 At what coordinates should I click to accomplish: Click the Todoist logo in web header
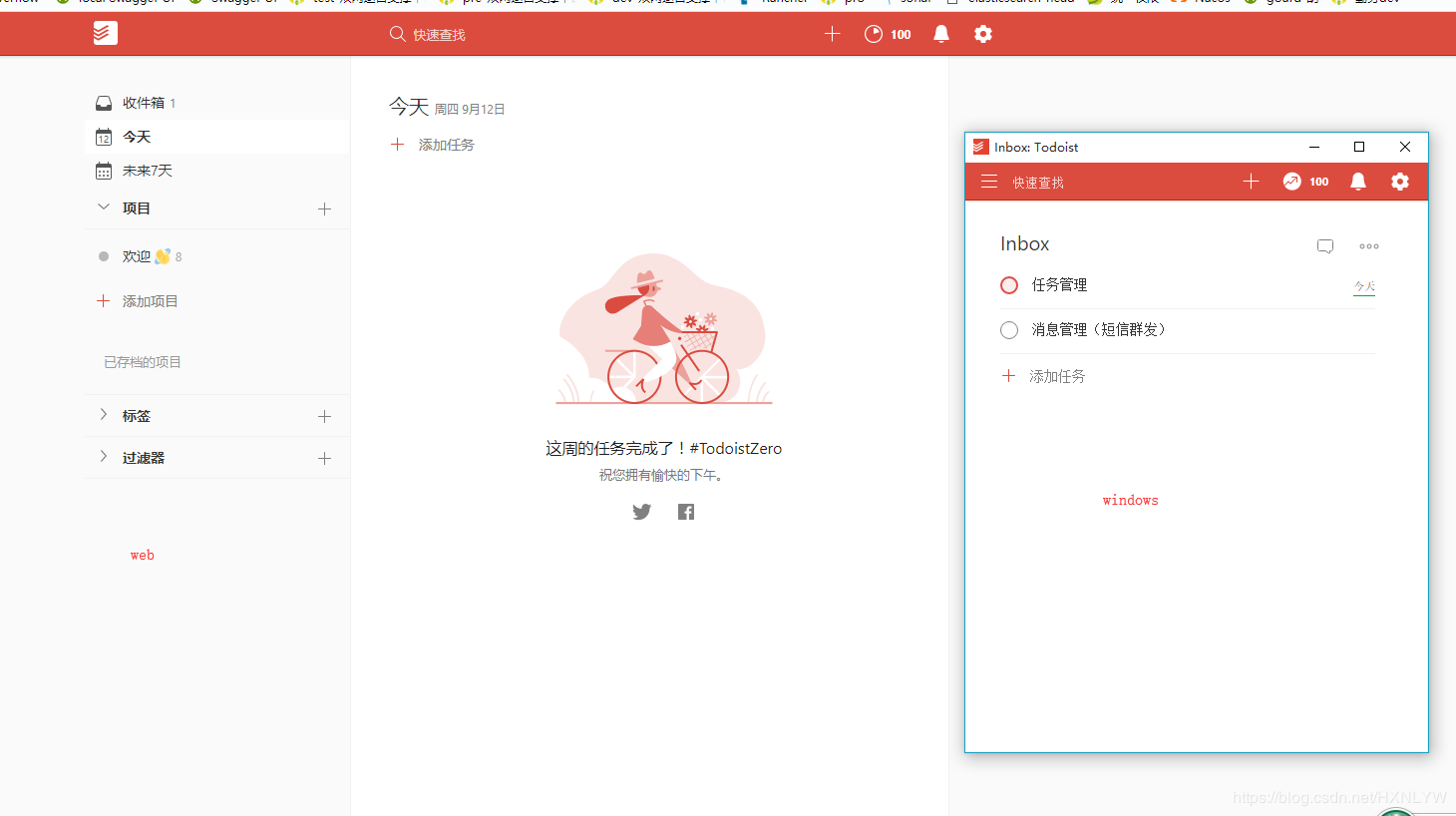coord(105,34)
